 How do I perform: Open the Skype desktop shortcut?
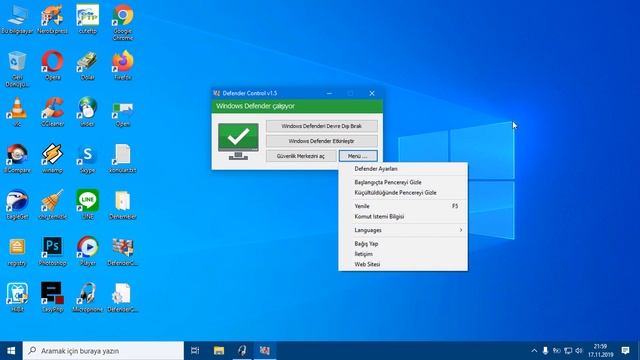(x=87, y=158)
